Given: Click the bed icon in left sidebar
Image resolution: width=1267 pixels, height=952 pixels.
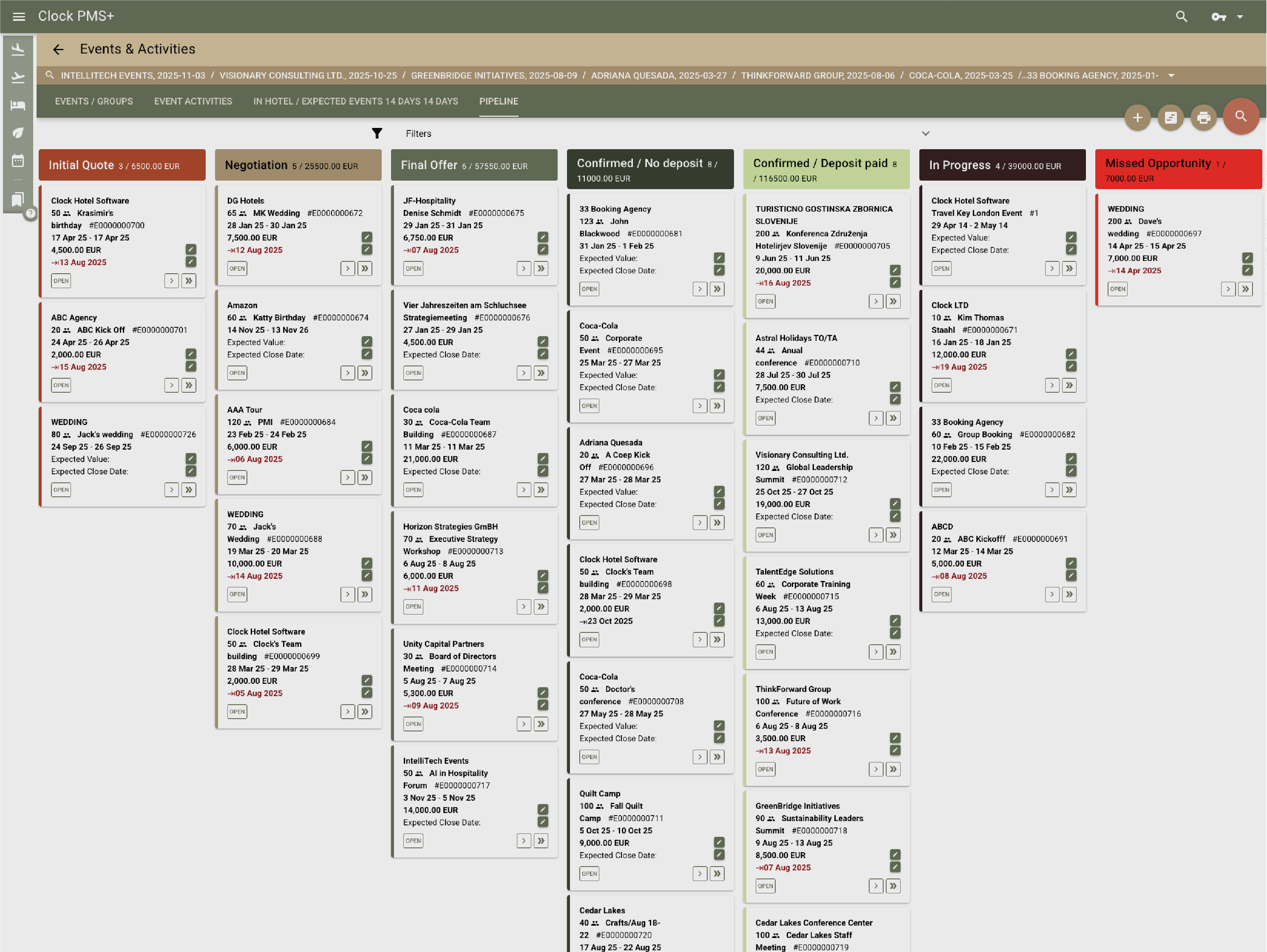Looking at the screenshot, I should click(18, 105).
